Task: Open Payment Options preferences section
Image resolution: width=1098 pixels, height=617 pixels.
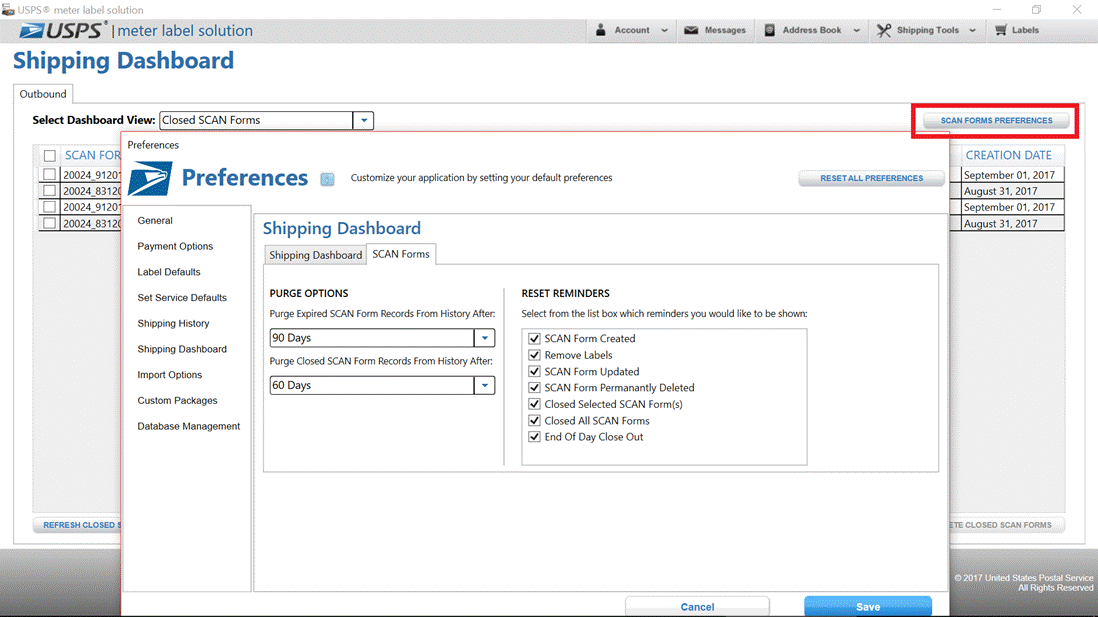Action: (x=175, y=247)
